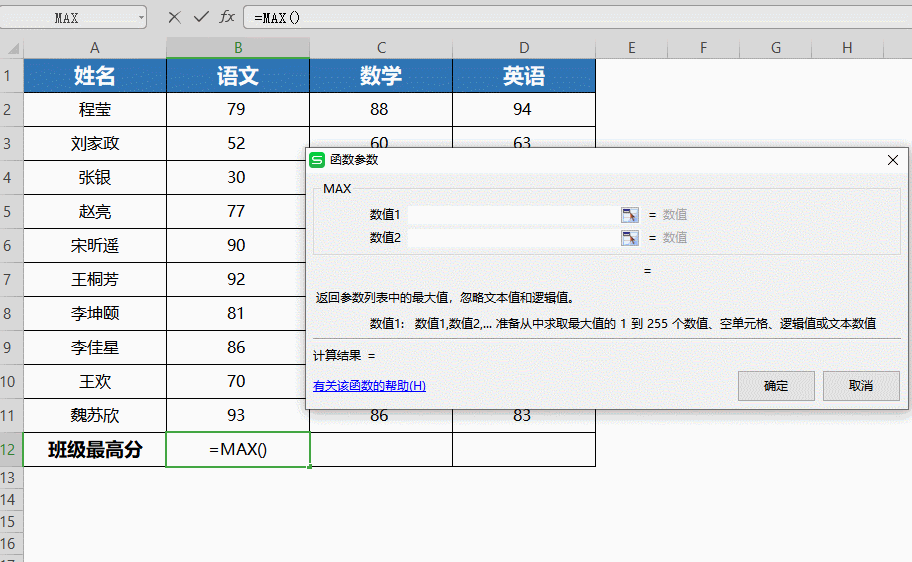Select 语文 score 81 cell
The width and height of the screenshot is (912, 562).
click(x=238, y=314)
